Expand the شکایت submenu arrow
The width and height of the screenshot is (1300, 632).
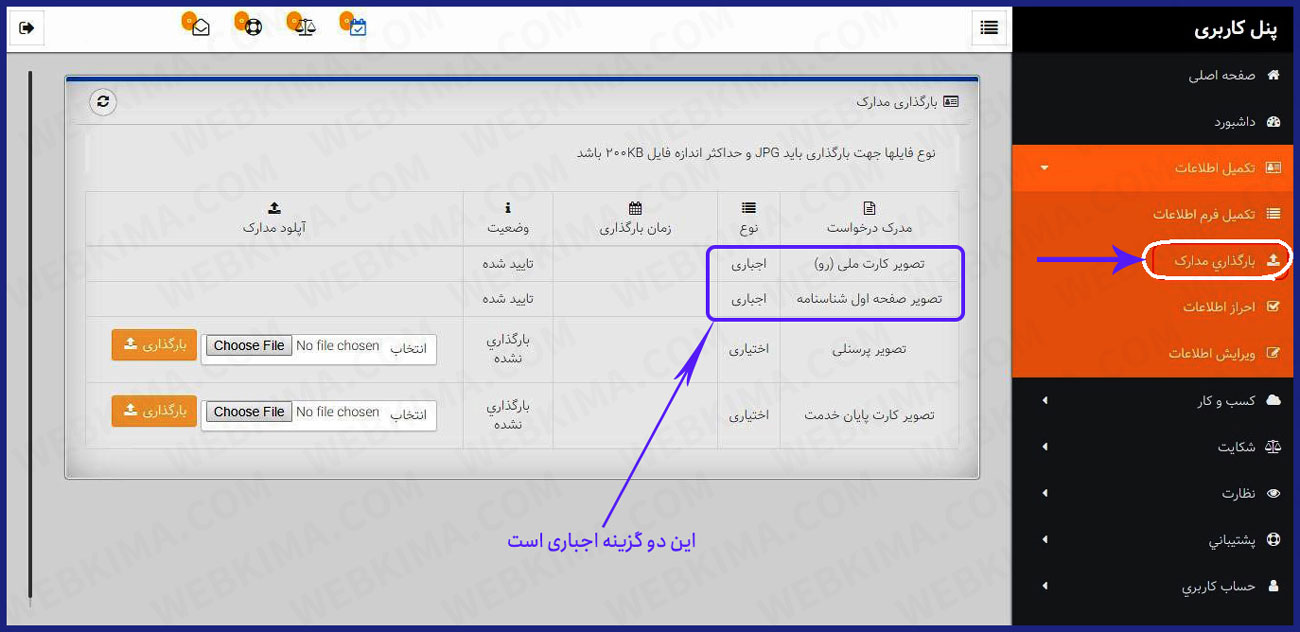pos(1045,447)
